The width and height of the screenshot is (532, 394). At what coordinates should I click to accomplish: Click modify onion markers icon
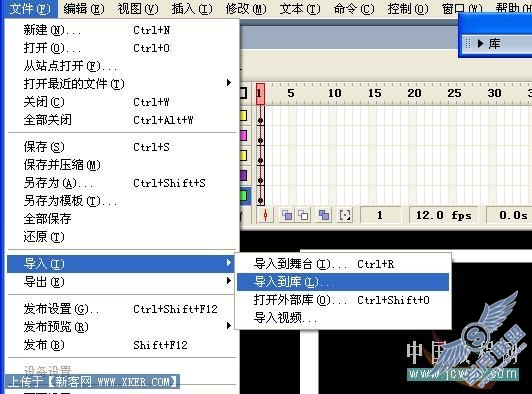[345, 215]
